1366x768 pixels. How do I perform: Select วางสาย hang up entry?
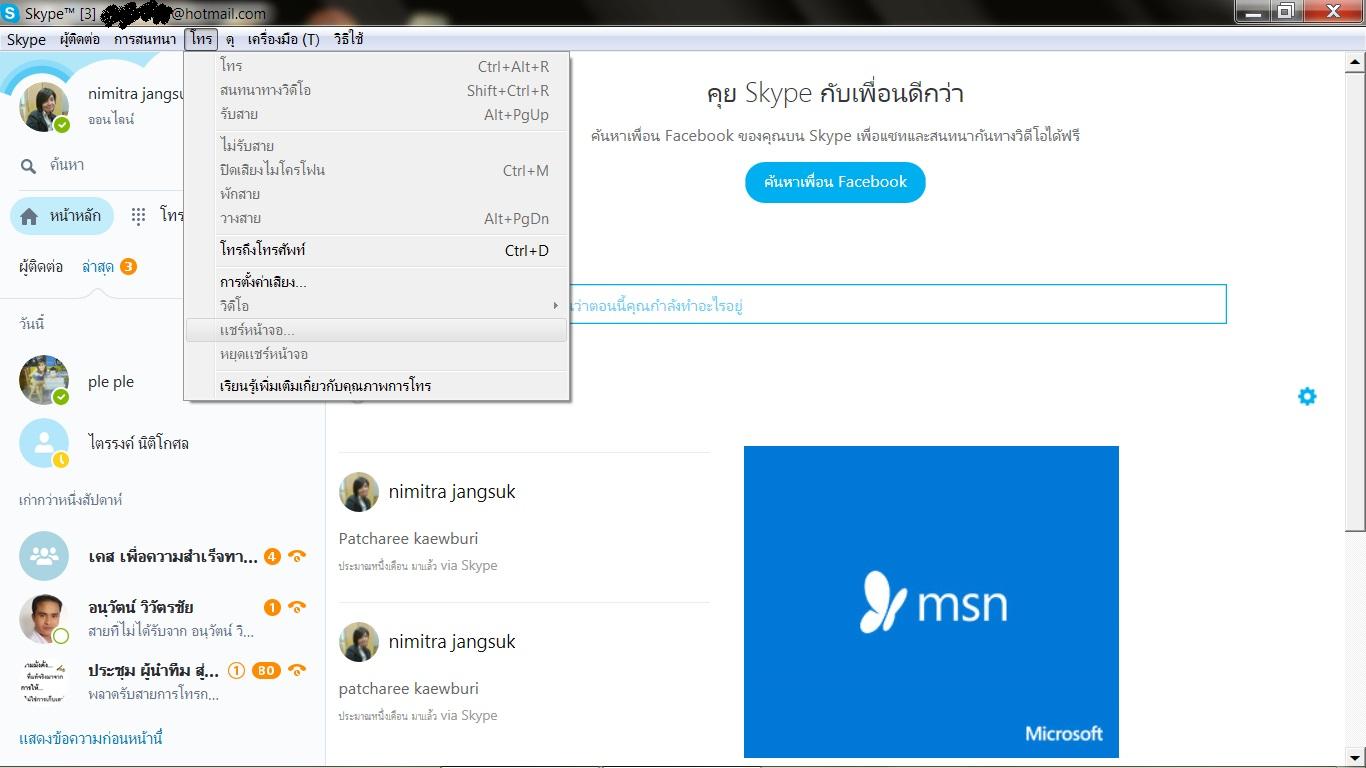click(x=377, y=218)
